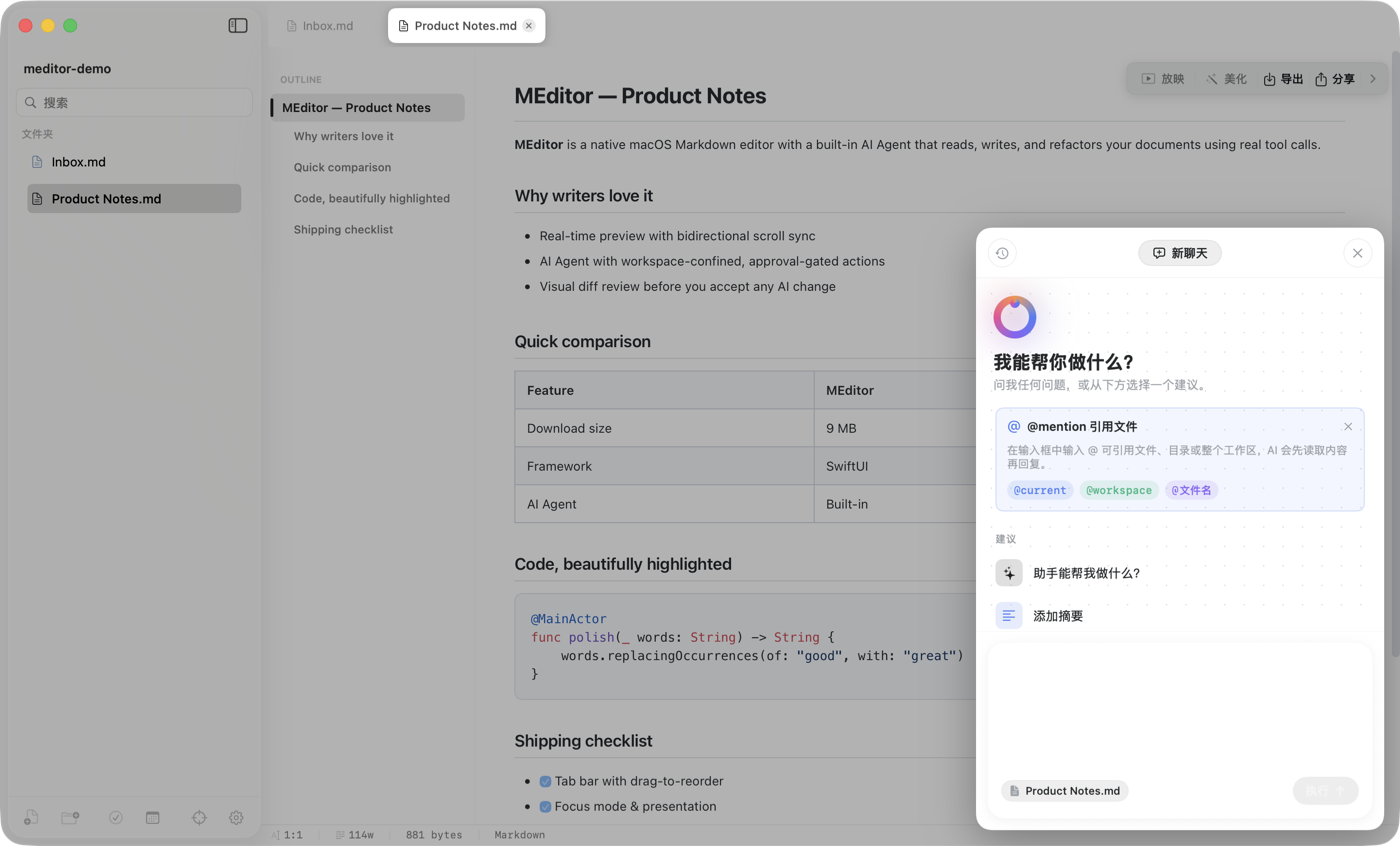The image size is (1400, 846).
Task: Click the Download size table cell
Action: (x=664, y=428)
